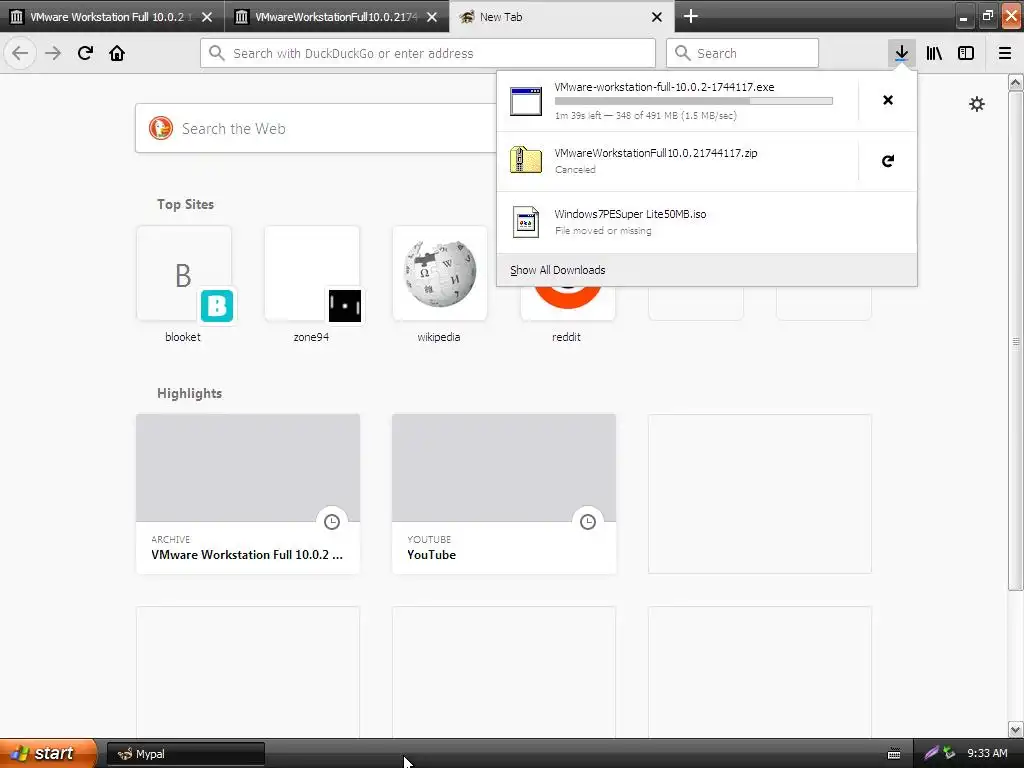1024x768 pixels.
Task: Open the Library bookshelf icon
Action: pyautogui.click(x=934, y=53)
